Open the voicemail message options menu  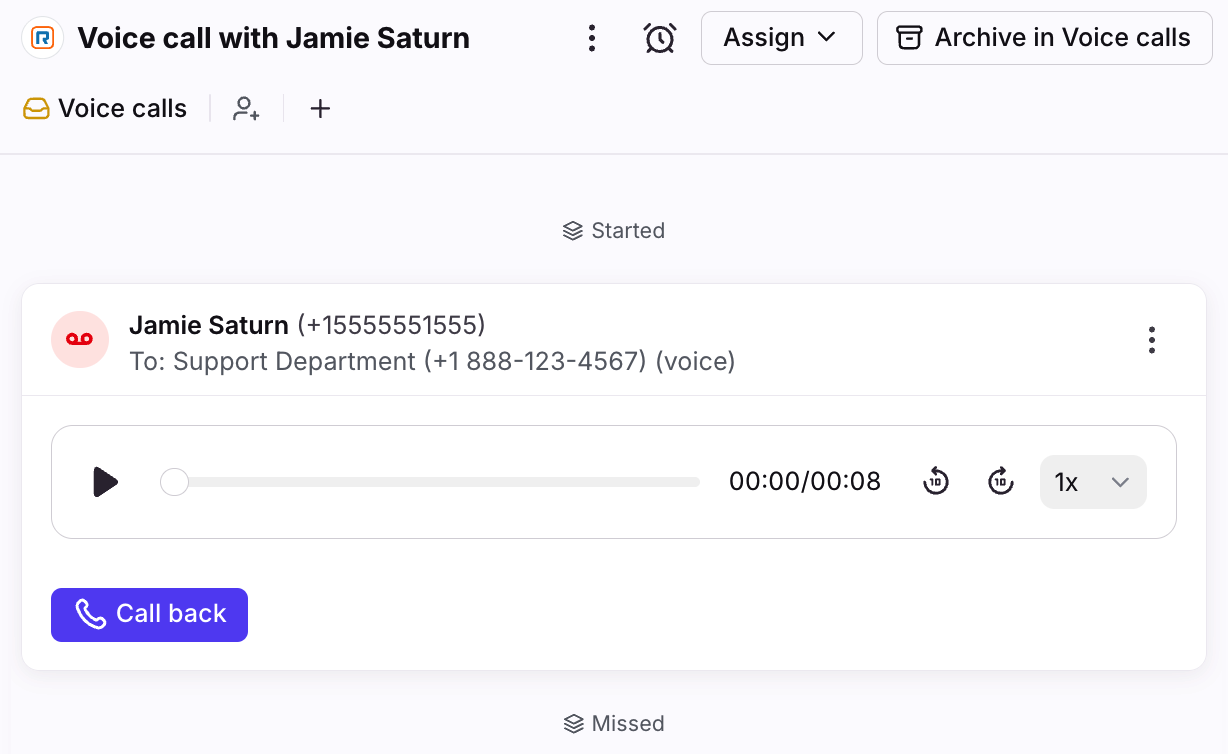(x=1152, y=340)
